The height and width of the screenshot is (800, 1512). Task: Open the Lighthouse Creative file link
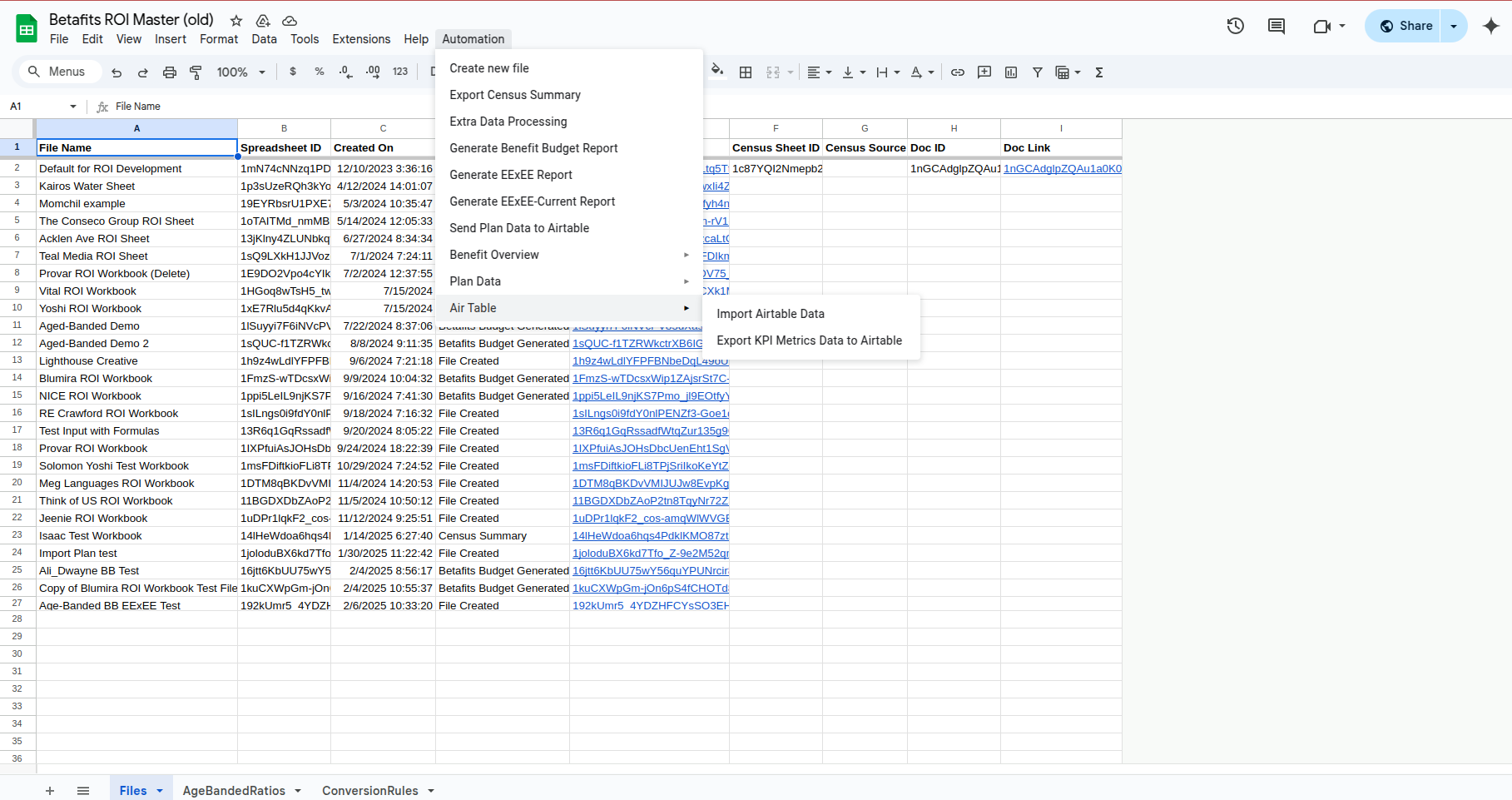650,361
